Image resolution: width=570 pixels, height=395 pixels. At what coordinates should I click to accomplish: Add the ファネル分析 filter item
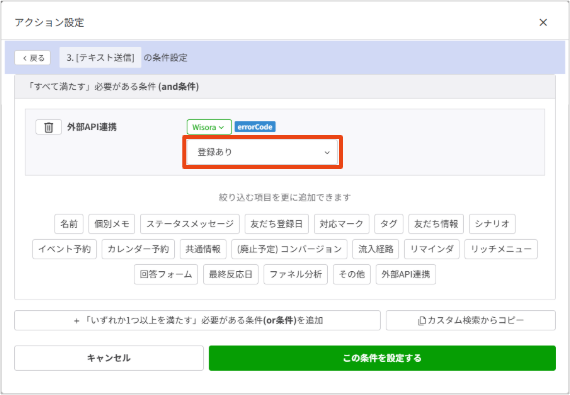click(x=296, y=274)
